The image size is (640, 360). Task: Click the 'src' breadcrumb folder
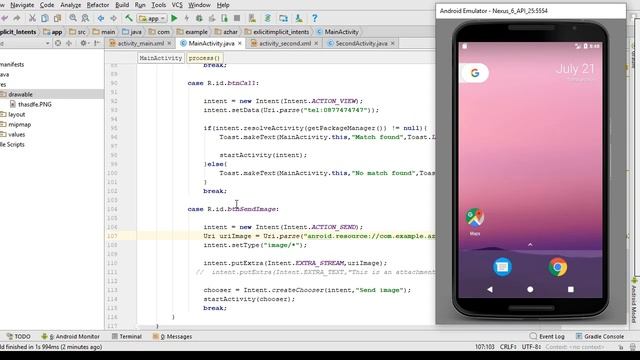pyautogui.click(x=78, y=32)
